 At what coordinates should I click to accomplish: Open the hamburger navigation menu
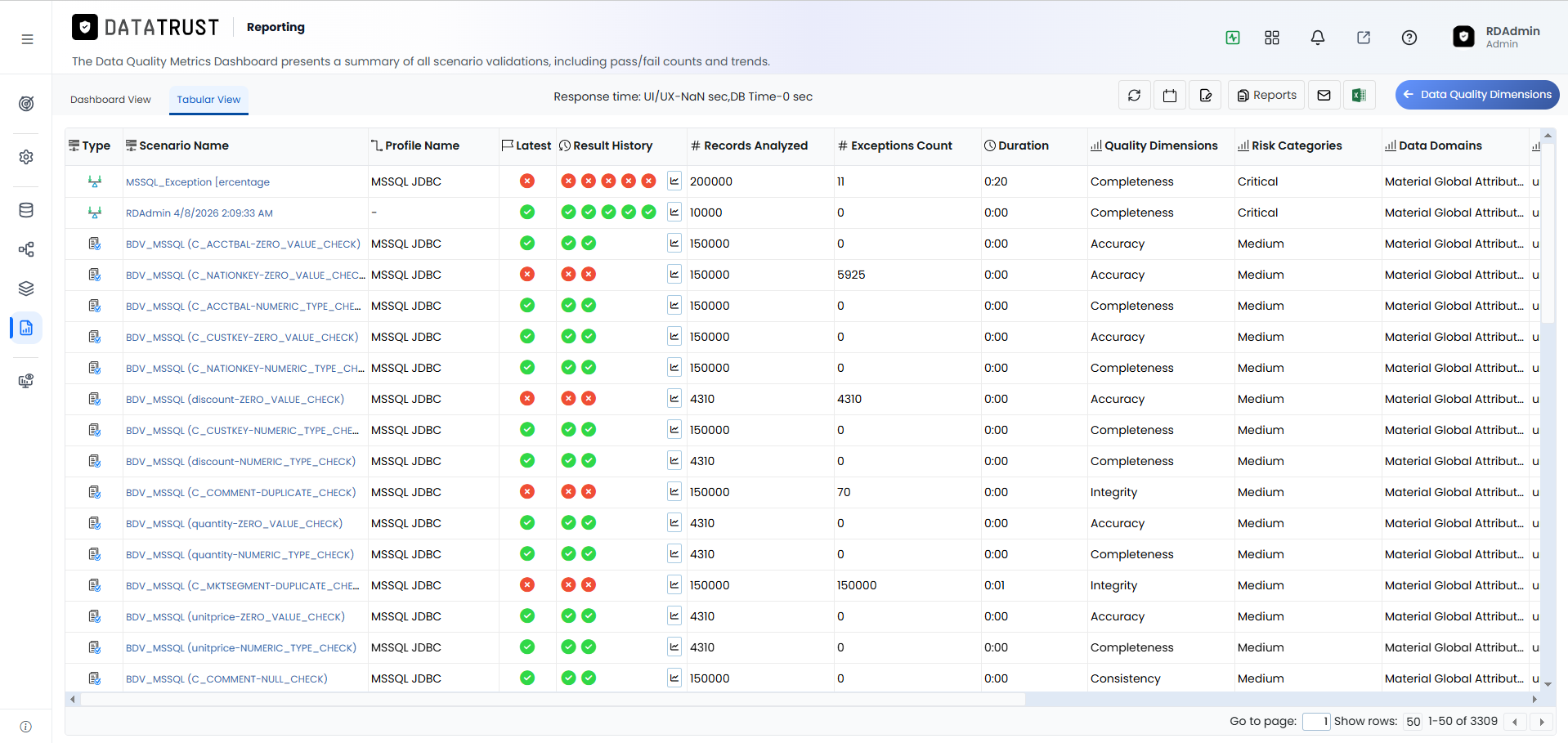pos(27,39)
